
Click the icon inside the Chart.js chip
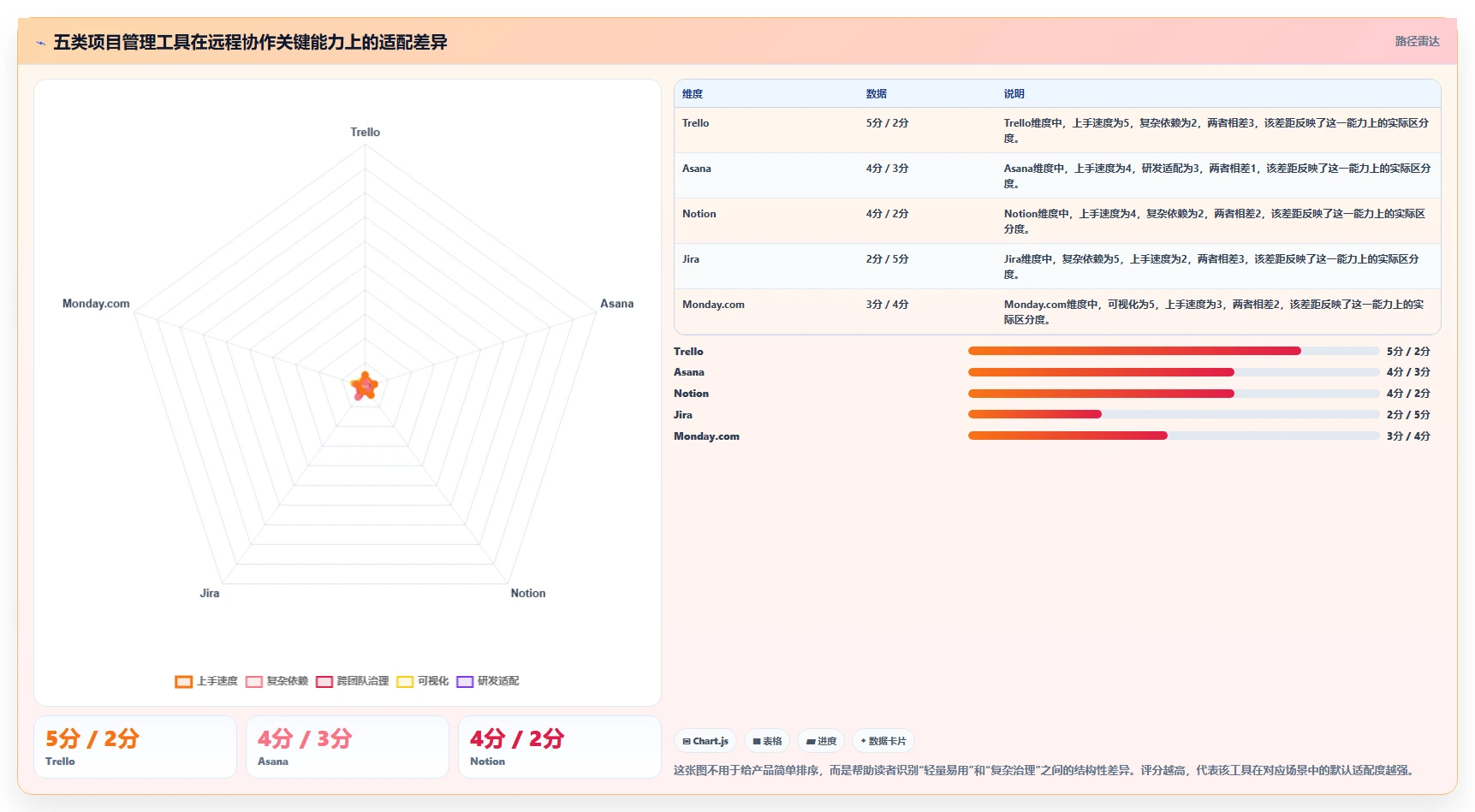[x=687, y=741]
